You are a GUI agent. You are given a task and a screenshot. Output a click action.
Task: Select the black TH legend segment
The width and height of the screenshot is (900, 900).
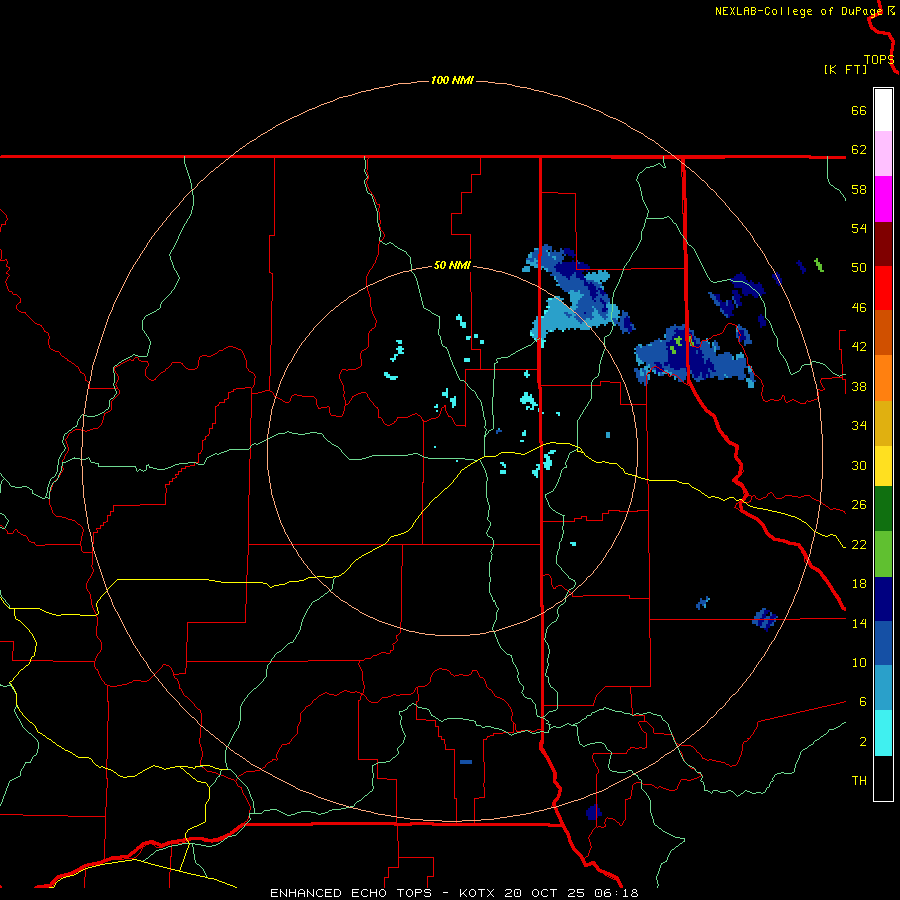pyautogui.click(x=883, y=778)
